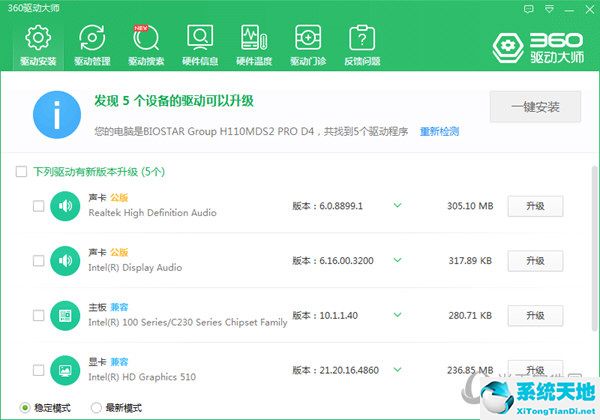Screen dimensions: 600x420
Task: Click the driver list vertical scrollbar
Action: pos(594,249)
